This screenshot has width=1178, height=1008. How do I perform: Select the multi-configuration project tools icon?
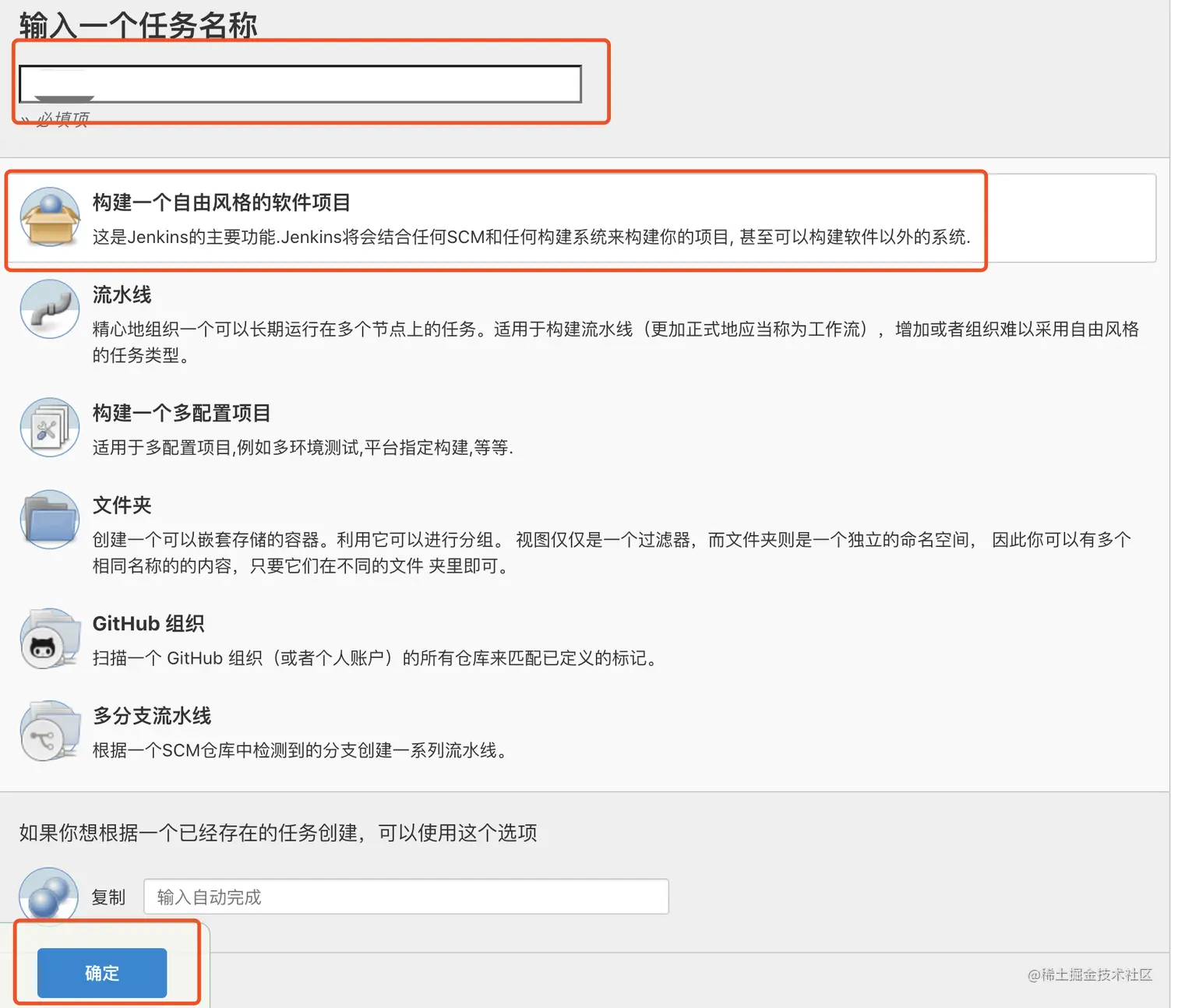(50, 428)
